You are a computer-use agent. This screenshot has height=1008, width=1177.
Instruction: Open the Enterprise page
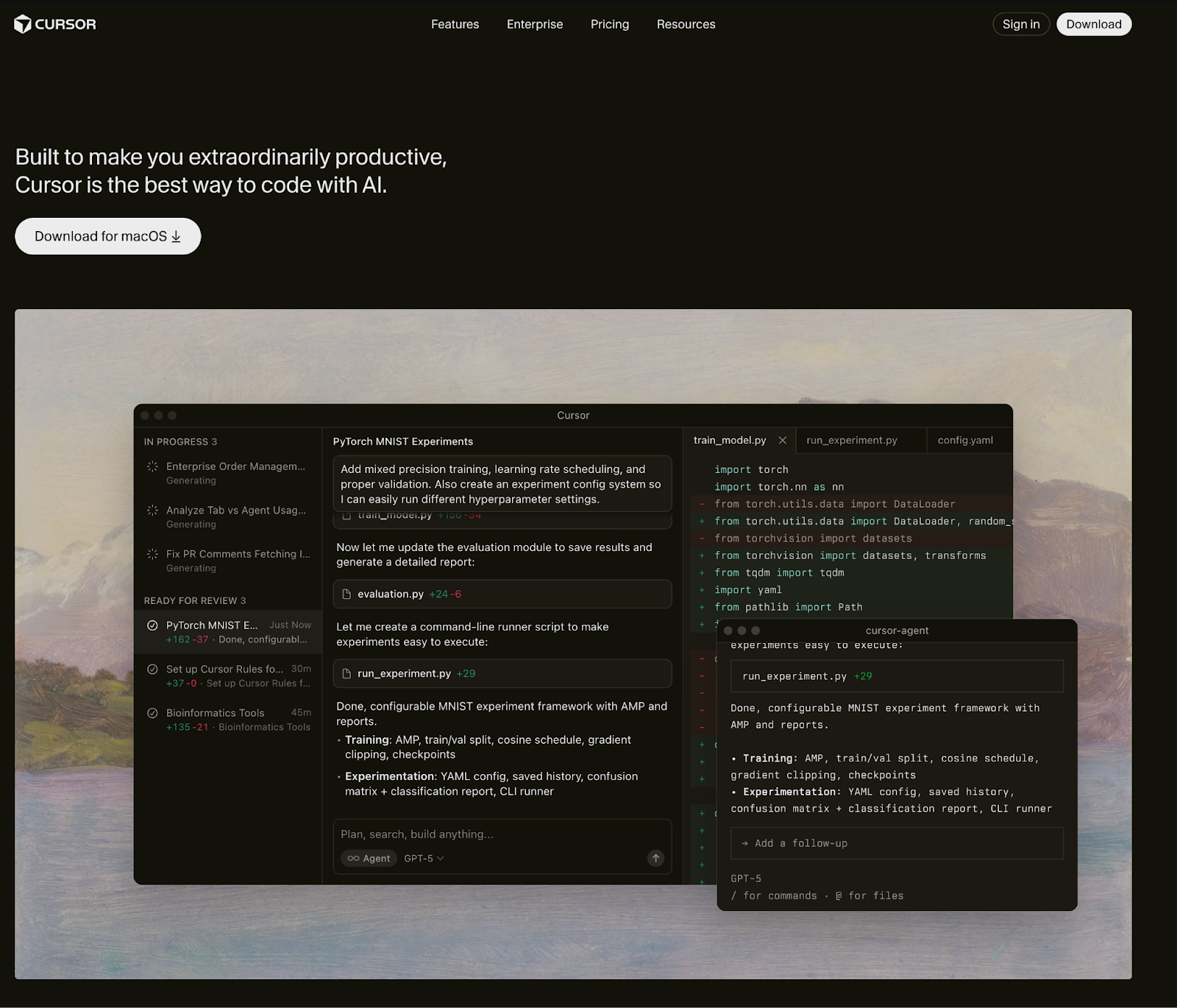click(x=535, y=24)
